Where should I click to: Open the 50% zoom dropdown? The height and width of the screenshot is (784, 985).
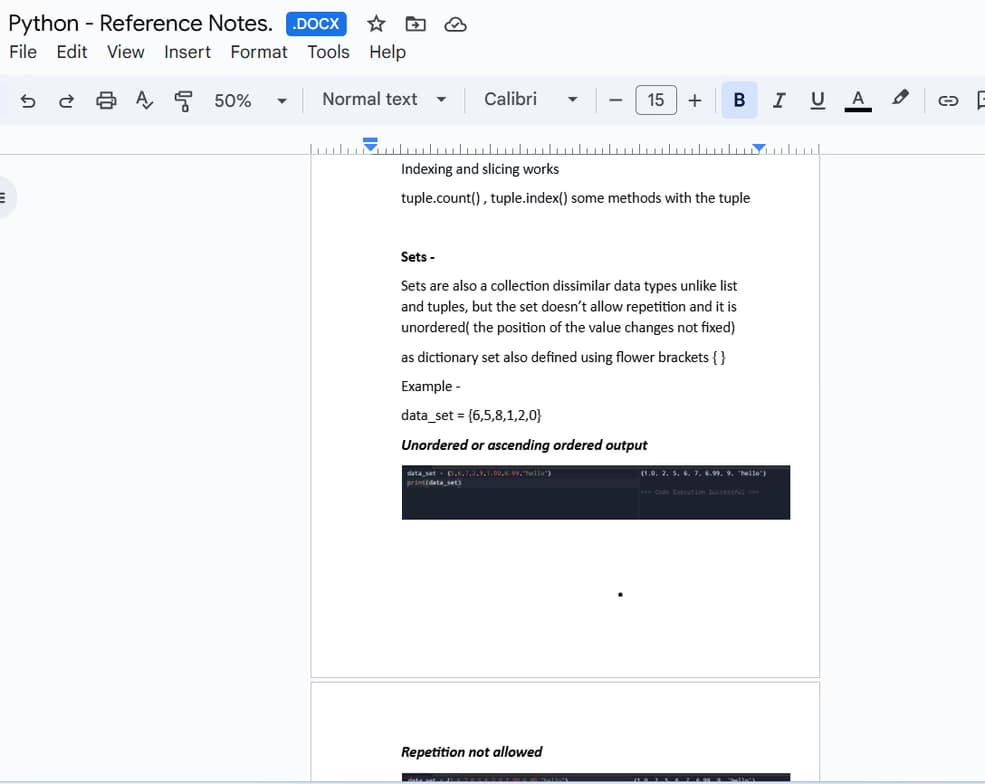250,100
